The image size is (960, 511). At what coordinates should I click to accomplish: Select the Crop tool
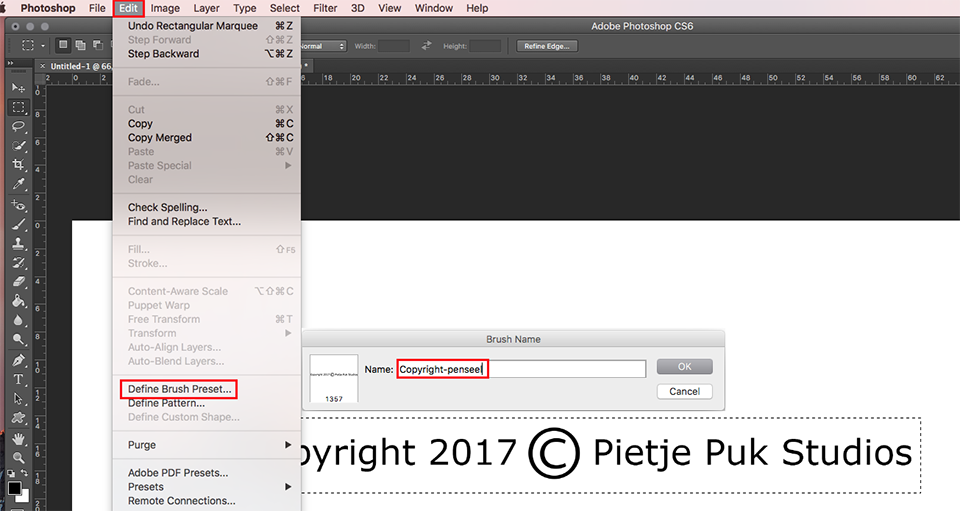point(18,165)
